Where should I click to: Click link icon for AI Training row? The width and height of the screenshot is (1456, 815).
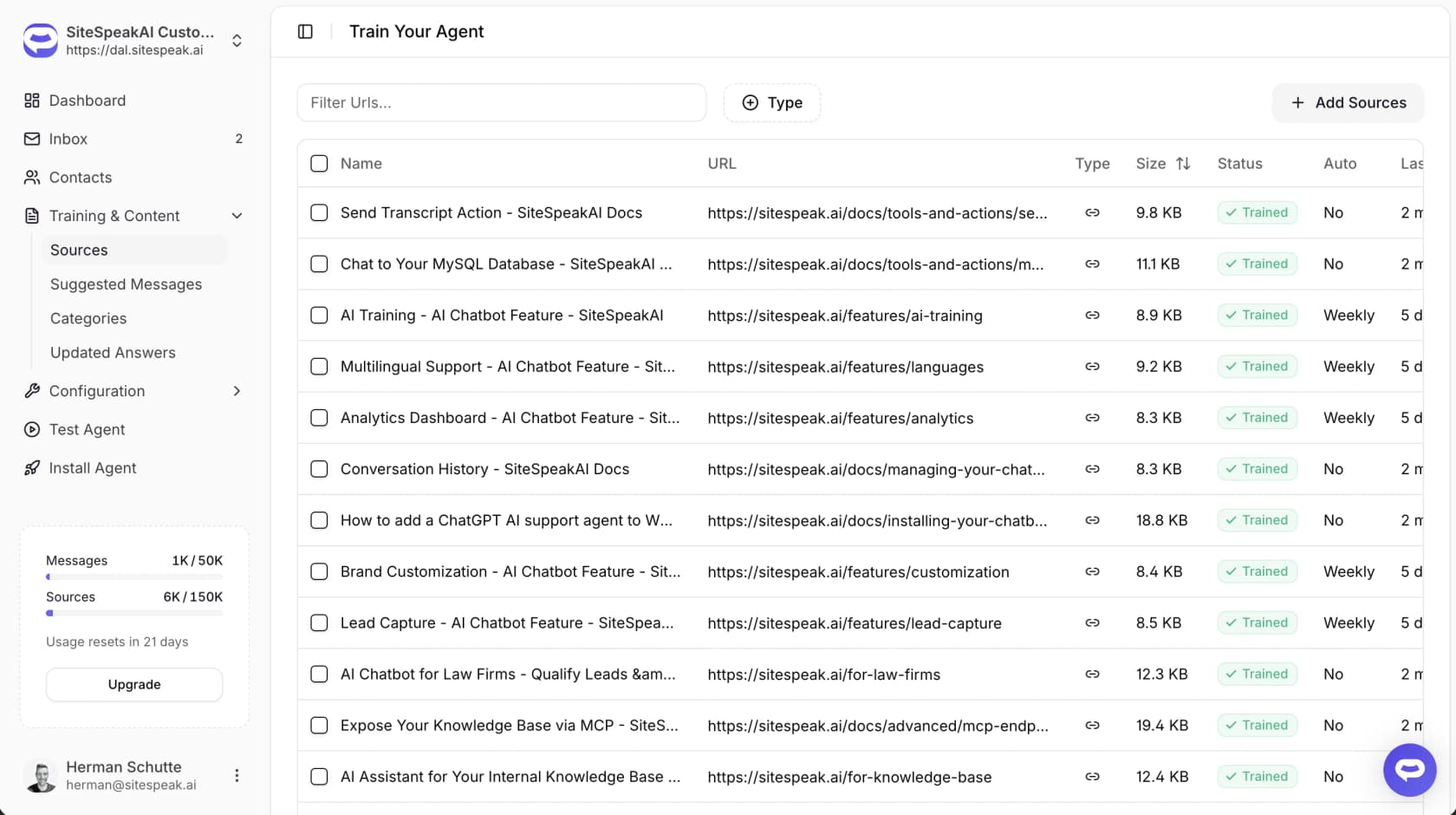[x=1092, y=316]
